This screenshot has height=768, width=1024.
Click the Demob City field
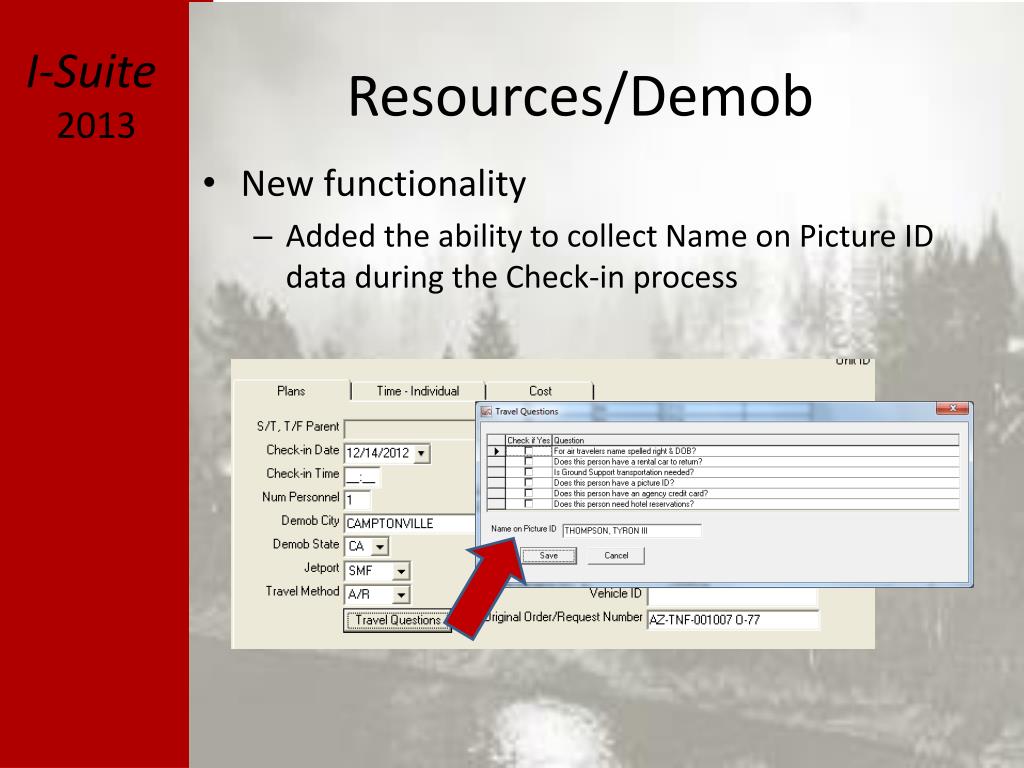tap(410, 524)
